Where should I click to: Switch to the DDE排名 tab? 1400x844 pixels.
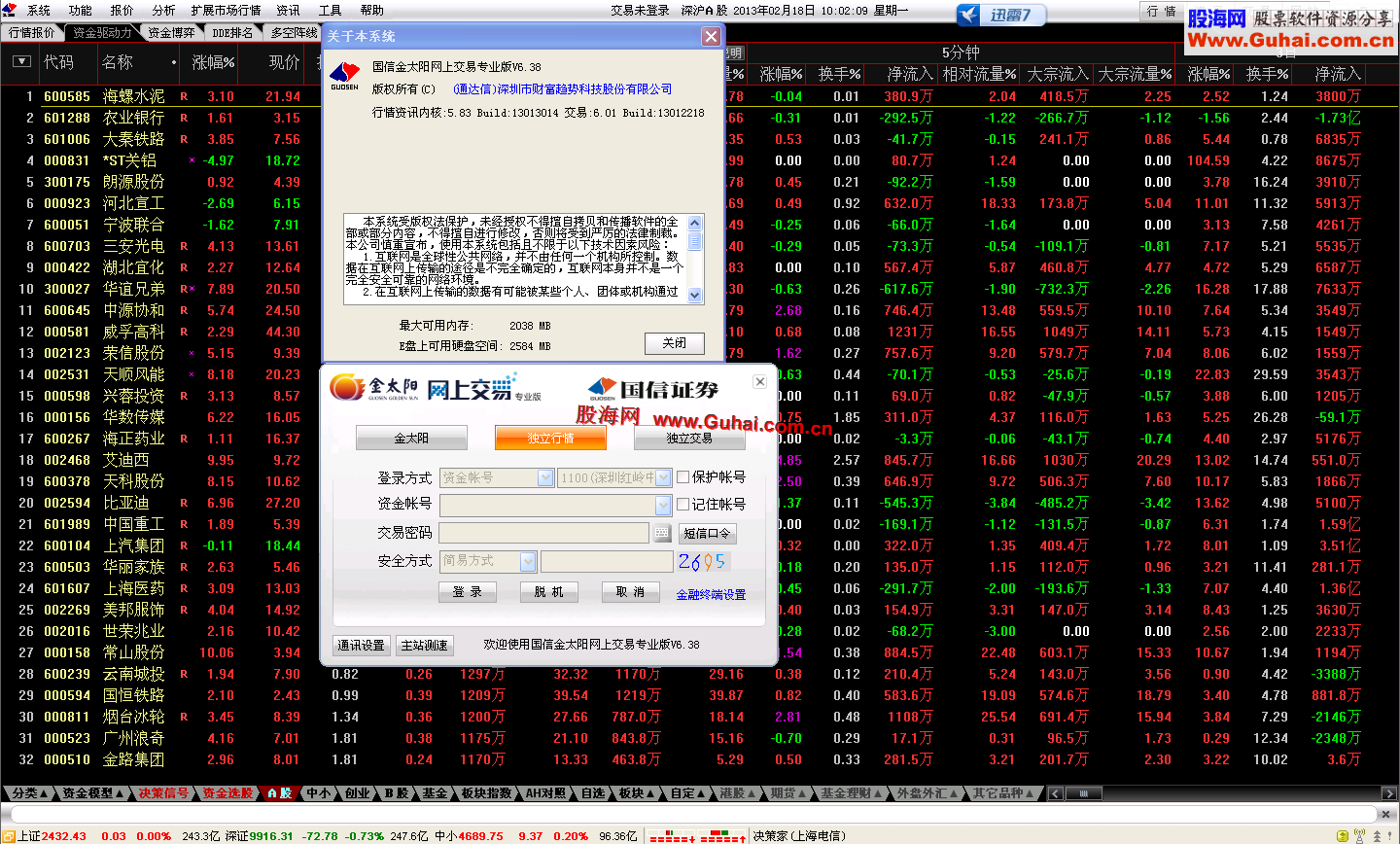pyautogui.click(x=232, y=32)
